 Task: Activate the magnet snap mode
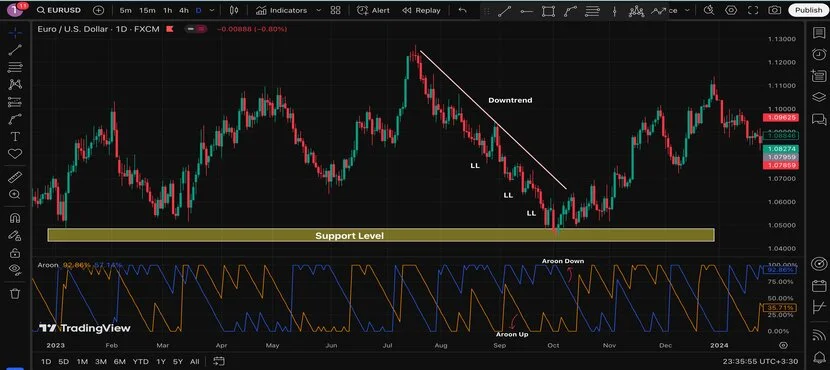(15, 218)
